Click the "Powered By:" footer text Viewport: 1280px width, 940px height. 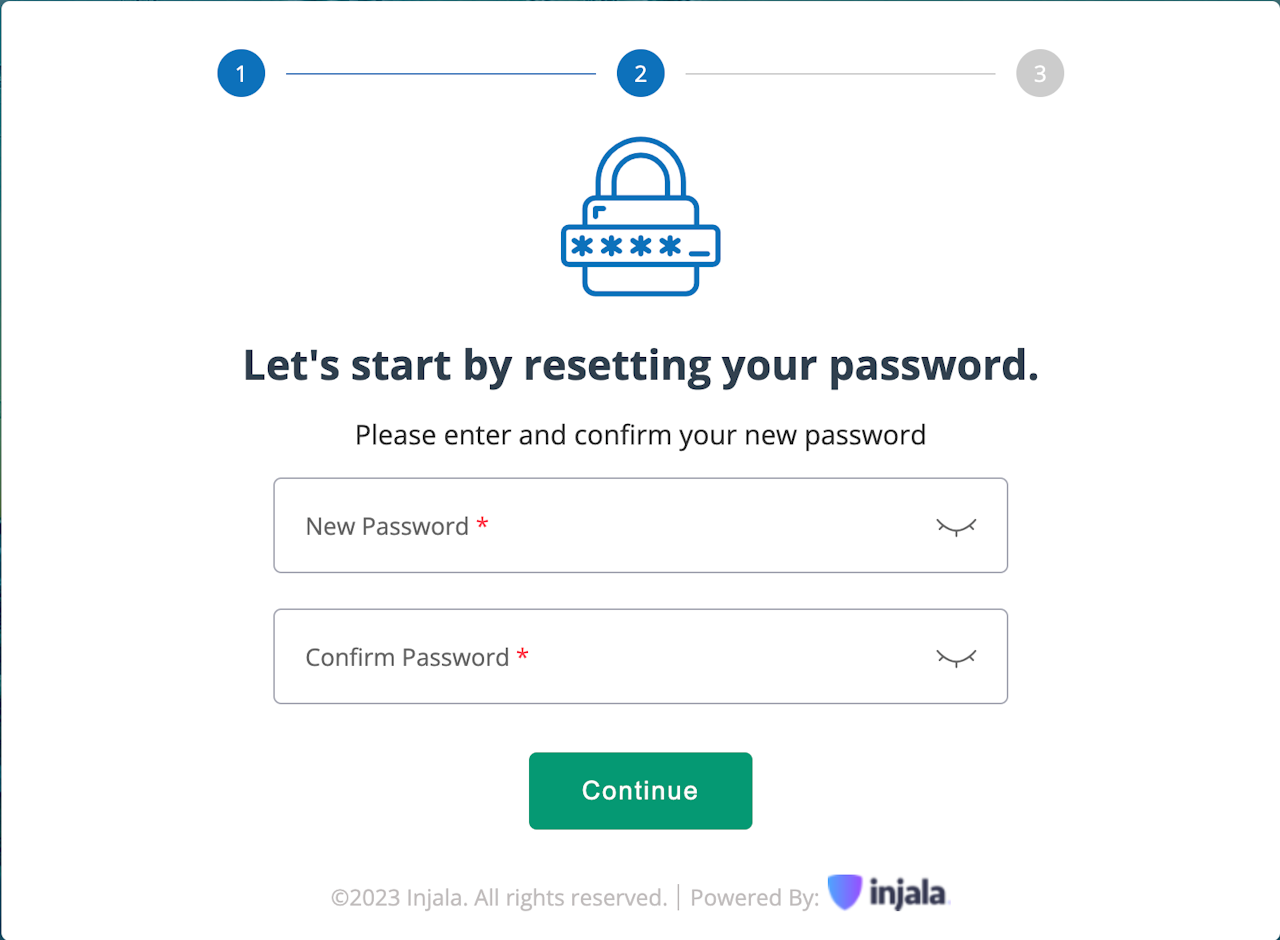(x=754, y=897)
